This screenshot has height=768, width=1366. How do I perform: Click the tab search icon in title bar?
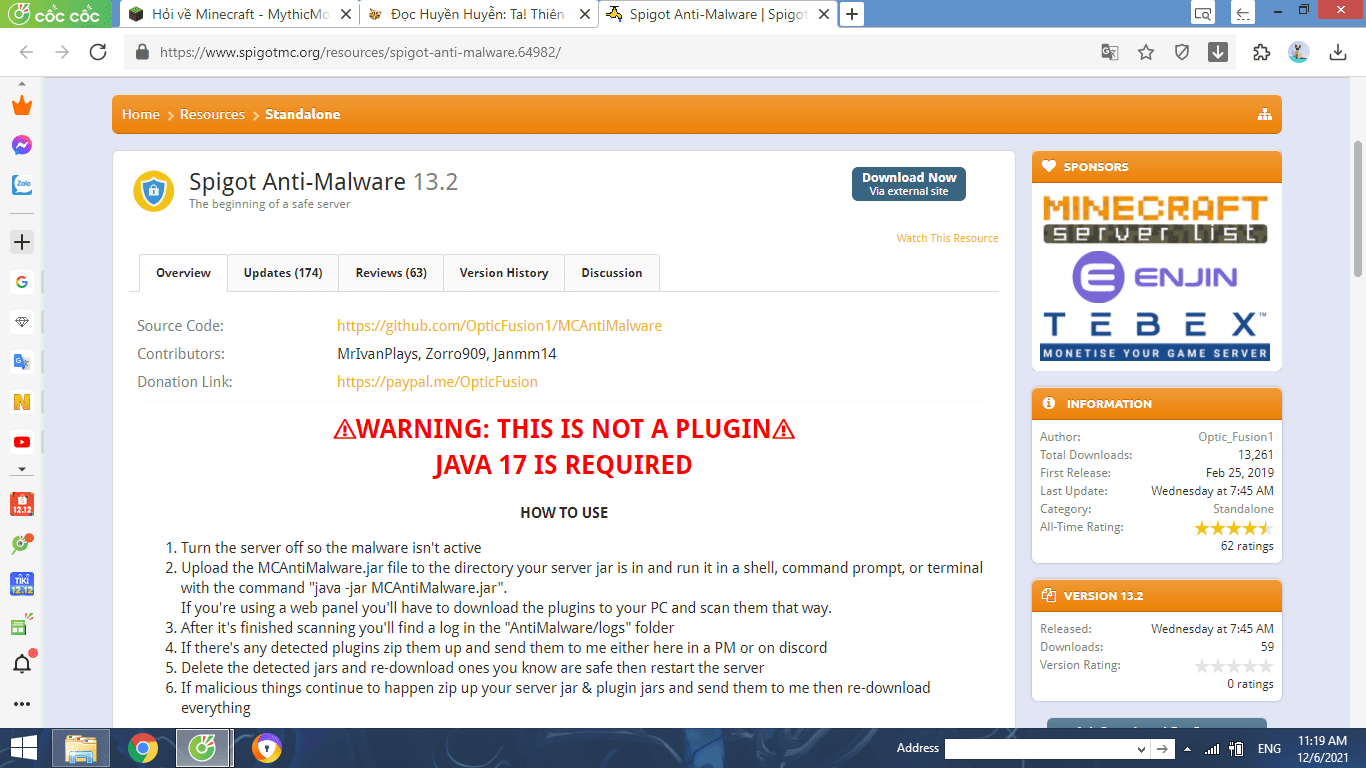pos(1203,14)
